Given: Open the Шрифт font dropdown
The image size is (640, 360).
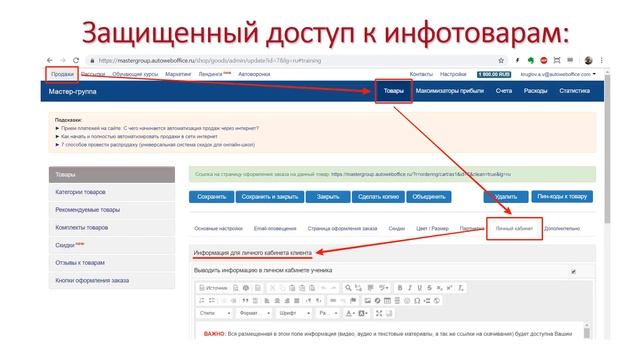Looking at the screenshot, I should pos(295,313).
